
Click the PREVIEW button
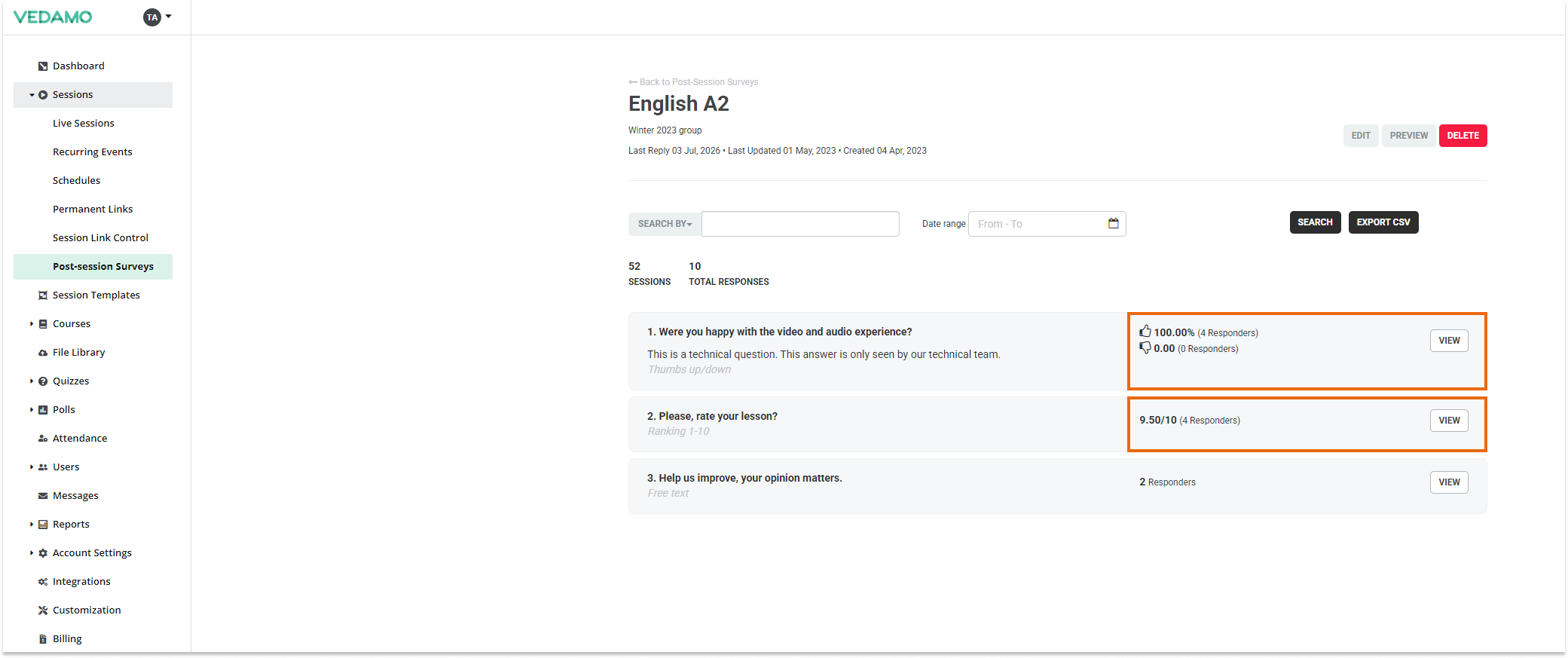point(1409,136)
